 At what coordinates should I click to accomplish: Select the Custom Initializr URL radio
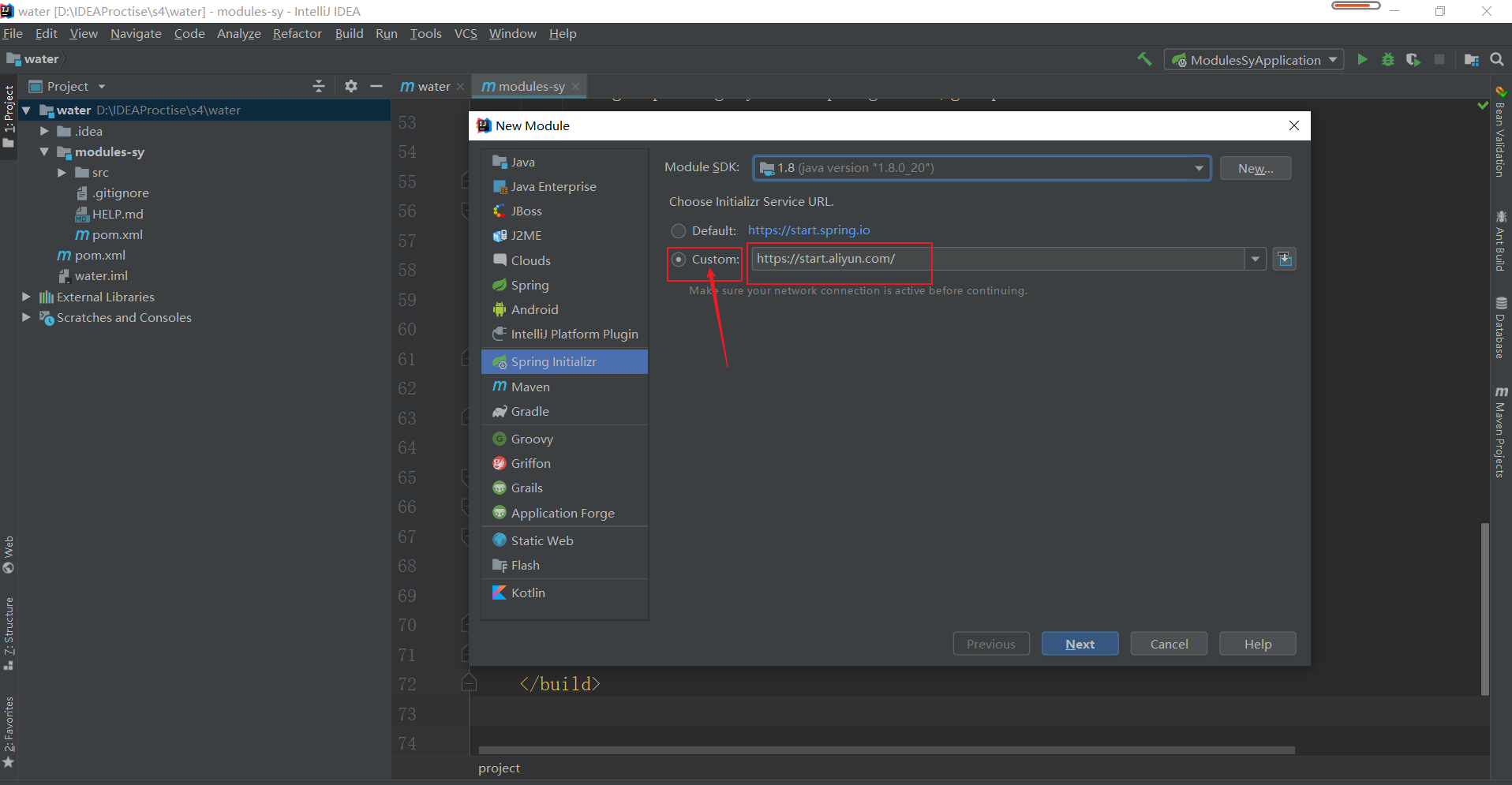[678, 260]
